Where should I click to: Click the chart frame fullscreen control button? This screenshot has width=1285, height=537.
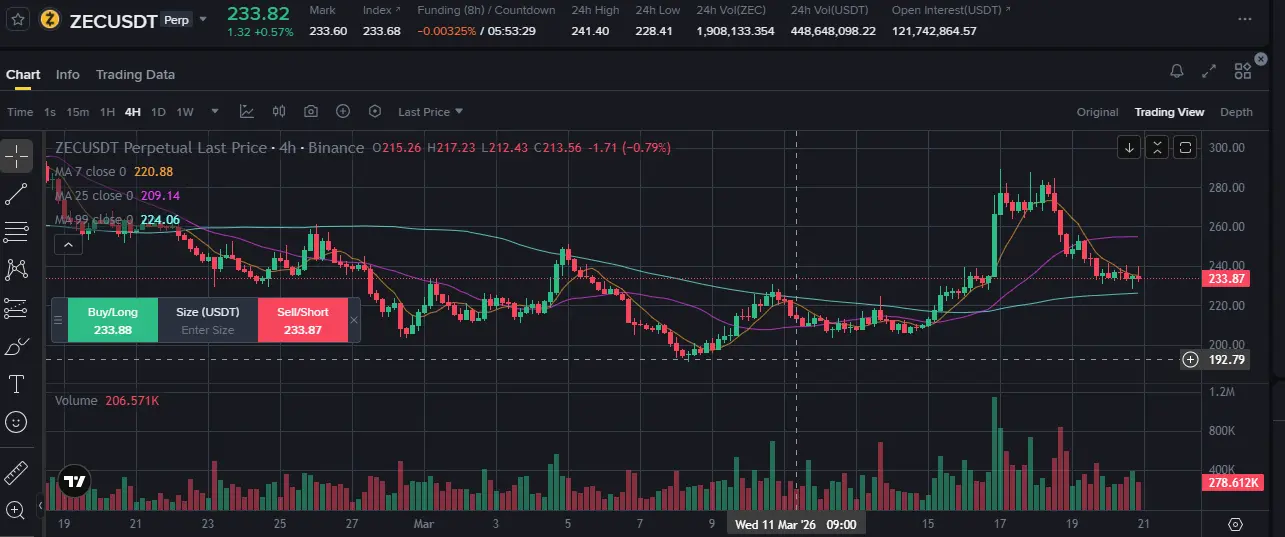1185,148
